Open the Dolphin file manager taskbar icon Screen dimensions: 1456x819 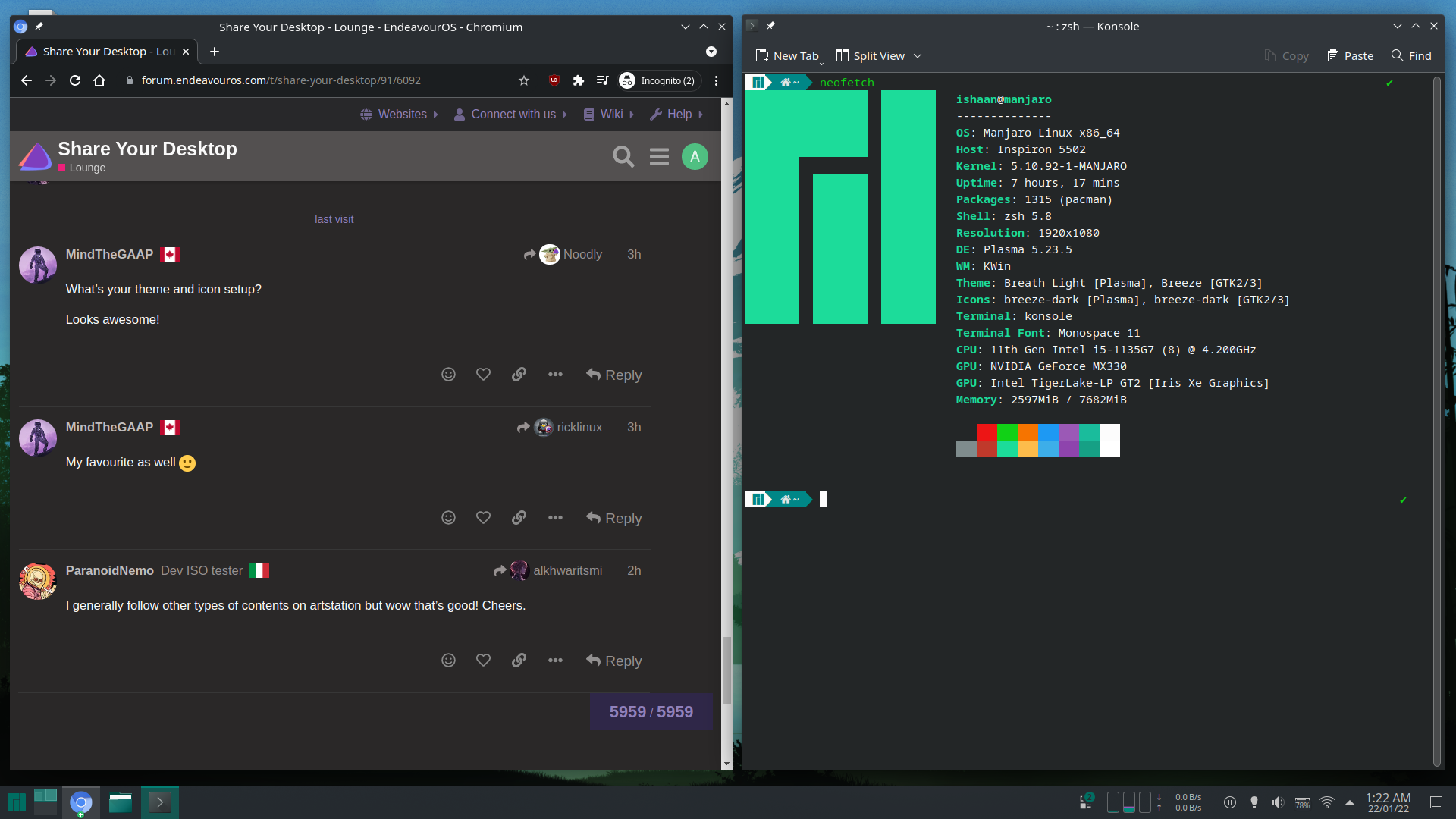coord(120,802)
